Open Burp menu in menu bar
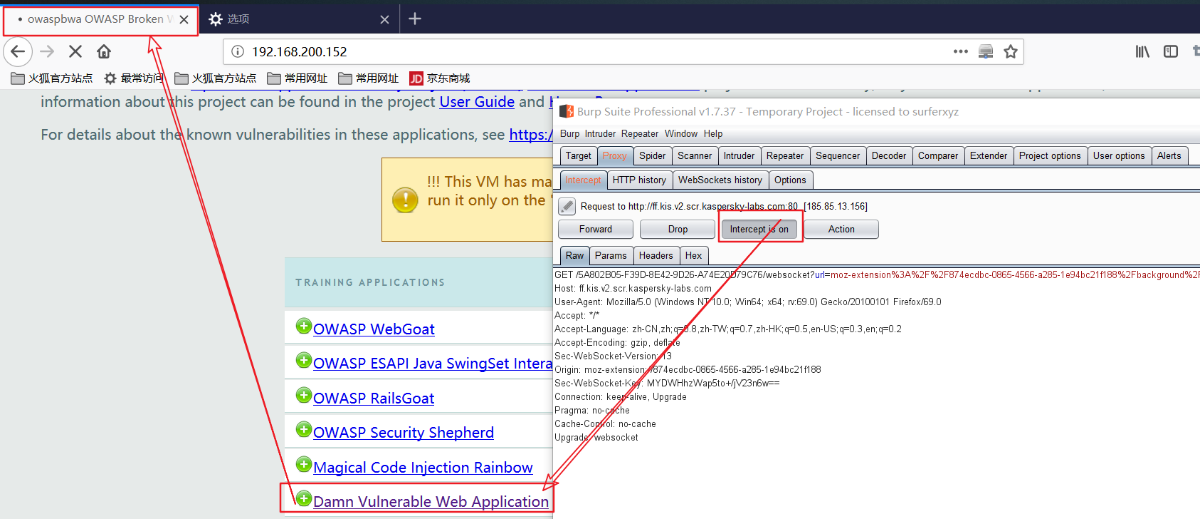Viewport: 1200px width, 519px height. click(569, 134)
